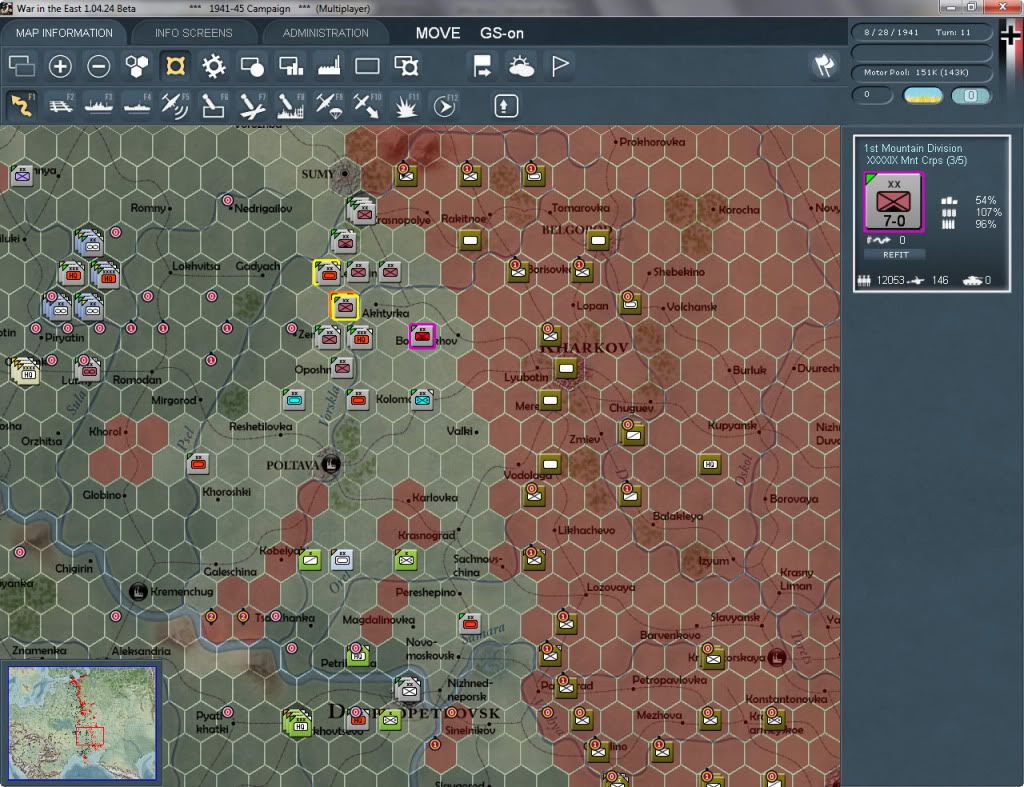
Task: Click the Sumy city hex
Action: click(x=344, y=174)
